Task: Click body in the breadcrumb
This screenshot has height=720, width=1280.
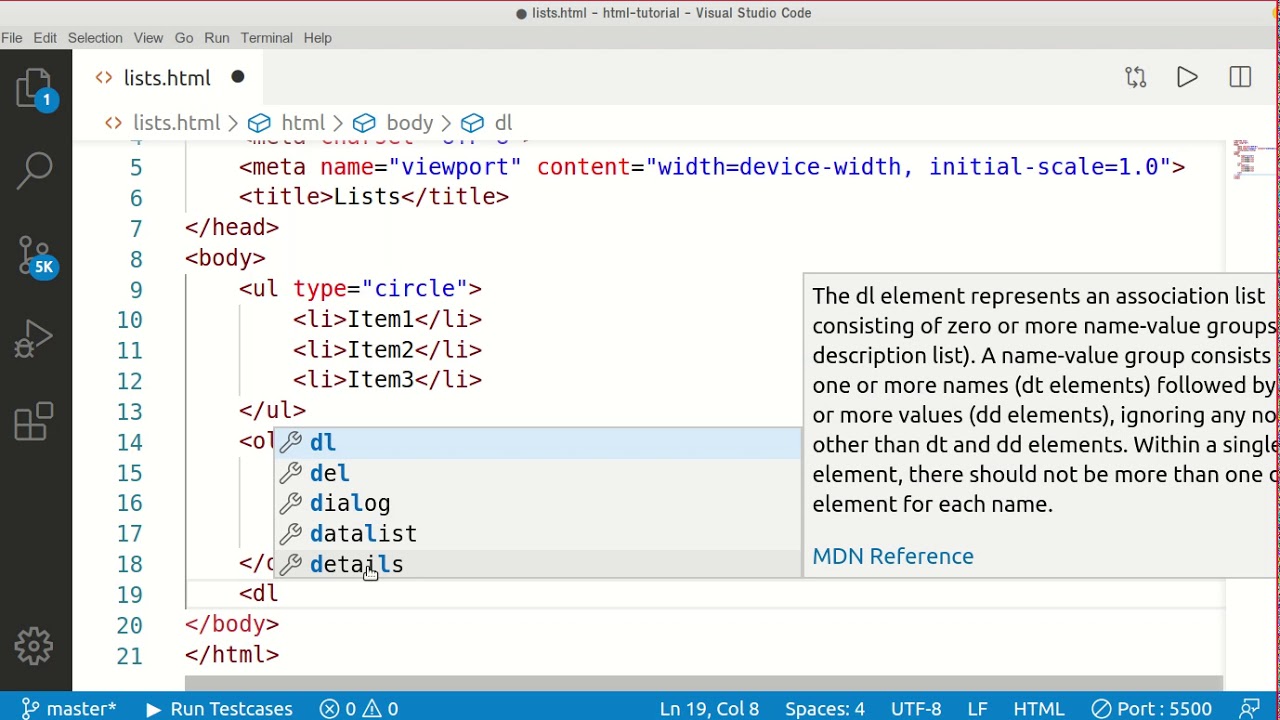Action: tap(410, 123)
